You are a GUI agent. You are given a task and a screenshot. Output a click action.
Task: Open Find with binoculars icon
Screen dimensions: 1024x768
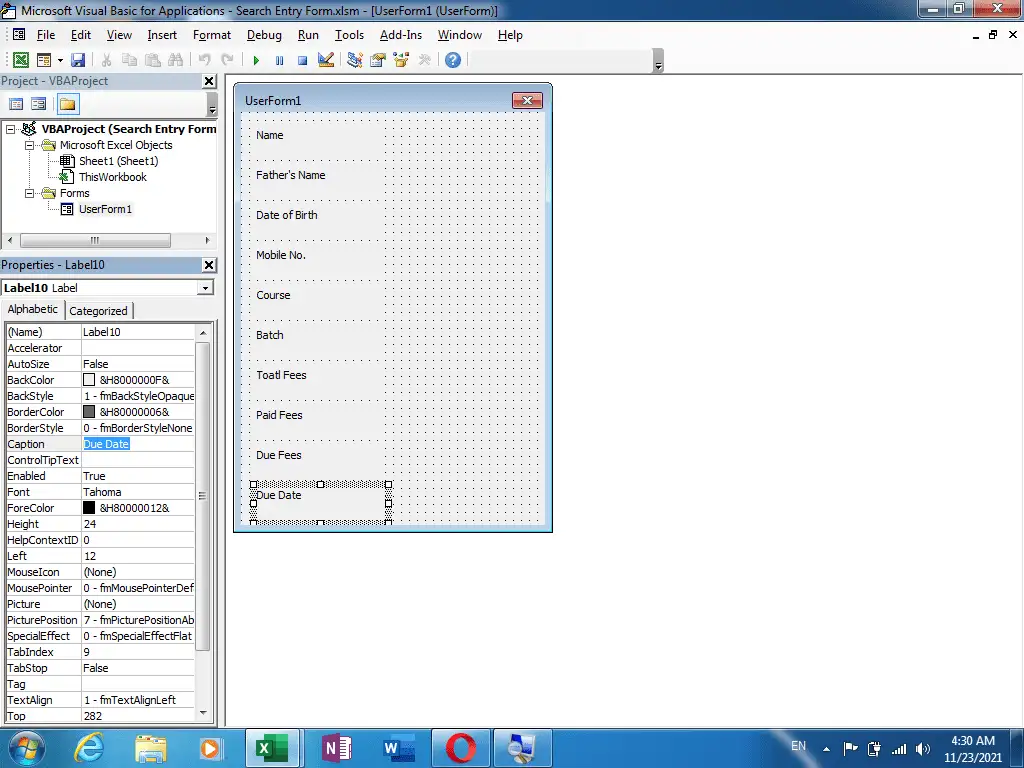[x=176, y=60]
